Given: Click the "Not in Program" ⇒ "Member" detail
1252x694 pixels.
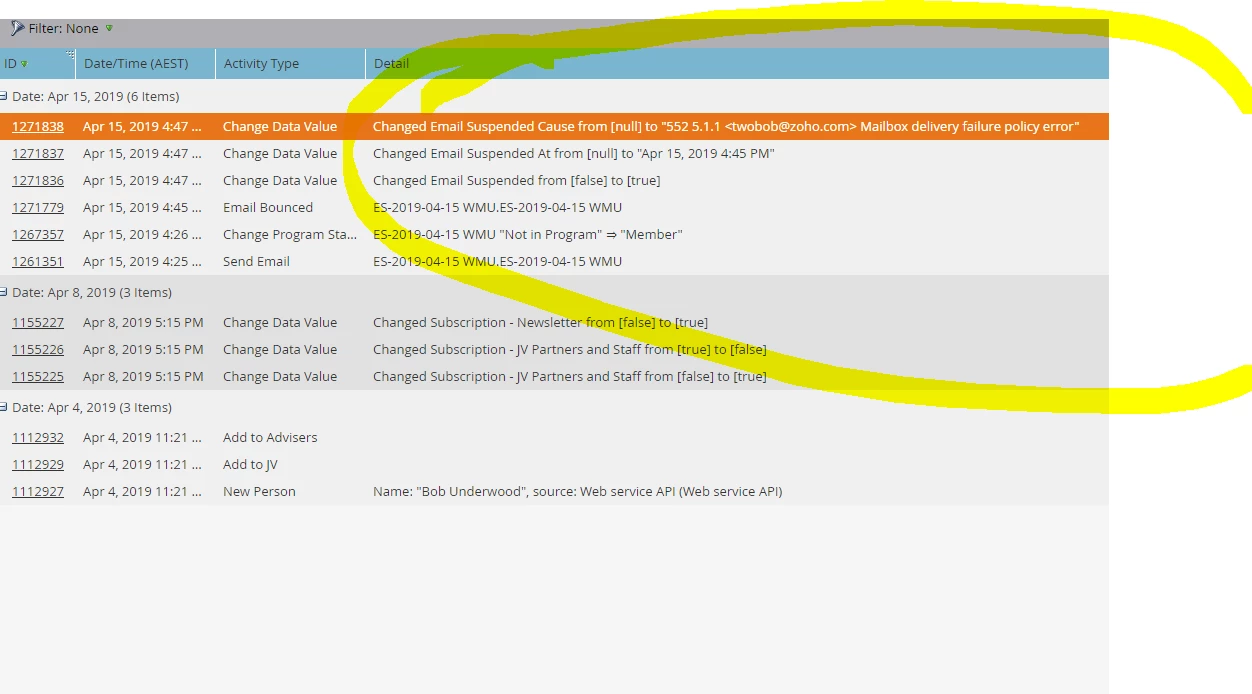Looking at the screenshot, I should tap(528, 235).
